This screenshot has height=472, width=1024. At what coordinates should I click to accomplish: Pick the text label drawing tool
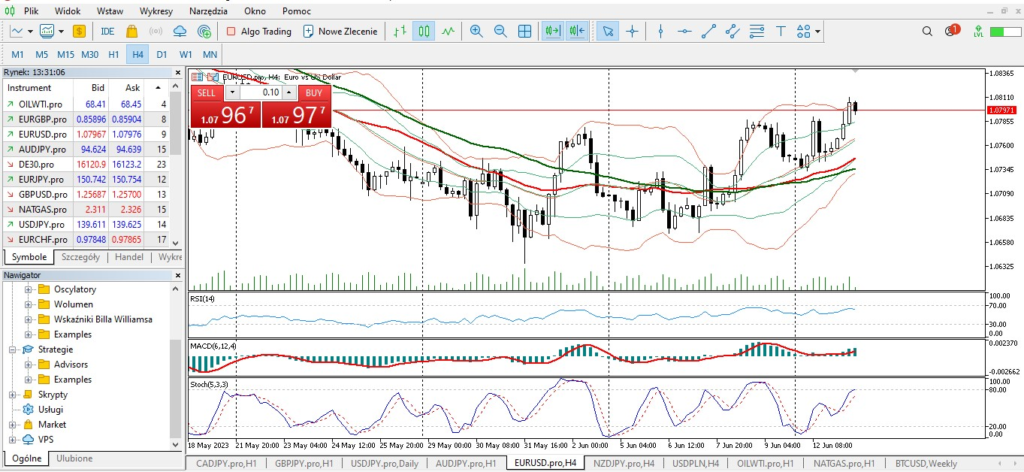coord(780,31)
